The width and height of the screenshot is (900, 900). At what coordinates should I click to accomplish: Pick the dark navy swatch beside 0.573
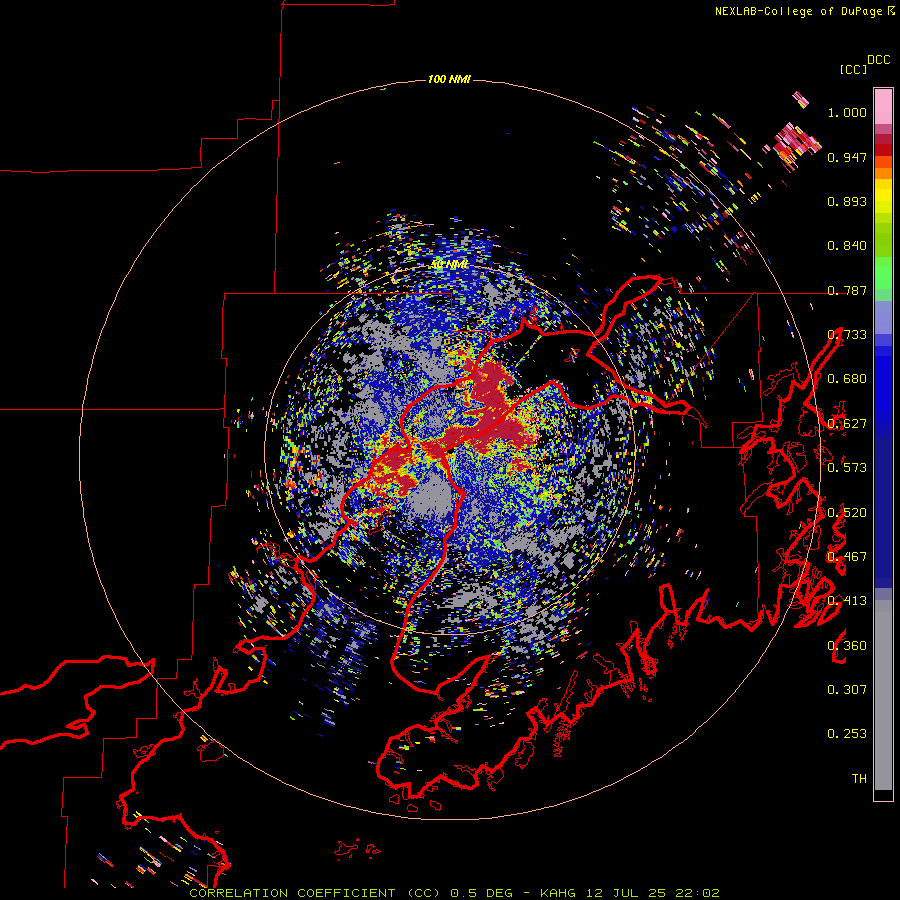point(883,505)
